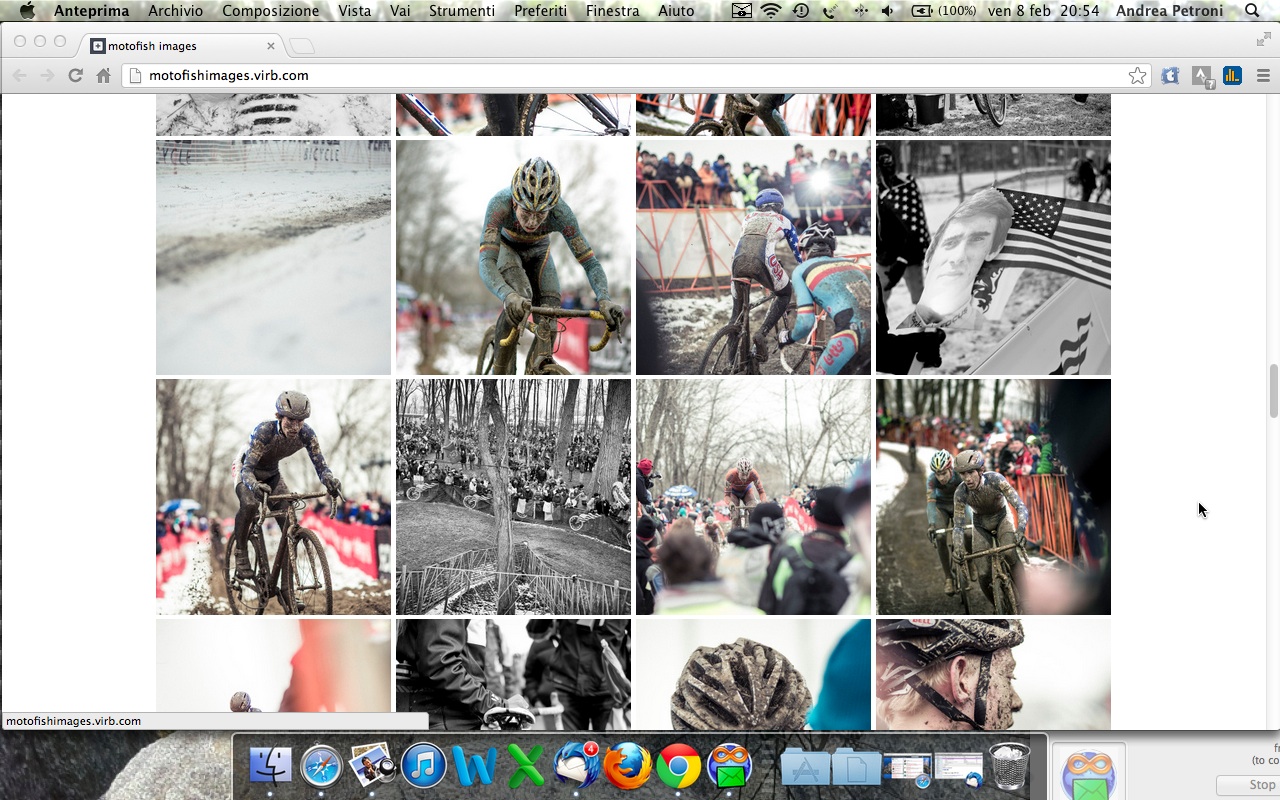This screenshot has height=800, width=1280.
Task: Click the blue bar-chart extension icon
Action: point(1232,76)
